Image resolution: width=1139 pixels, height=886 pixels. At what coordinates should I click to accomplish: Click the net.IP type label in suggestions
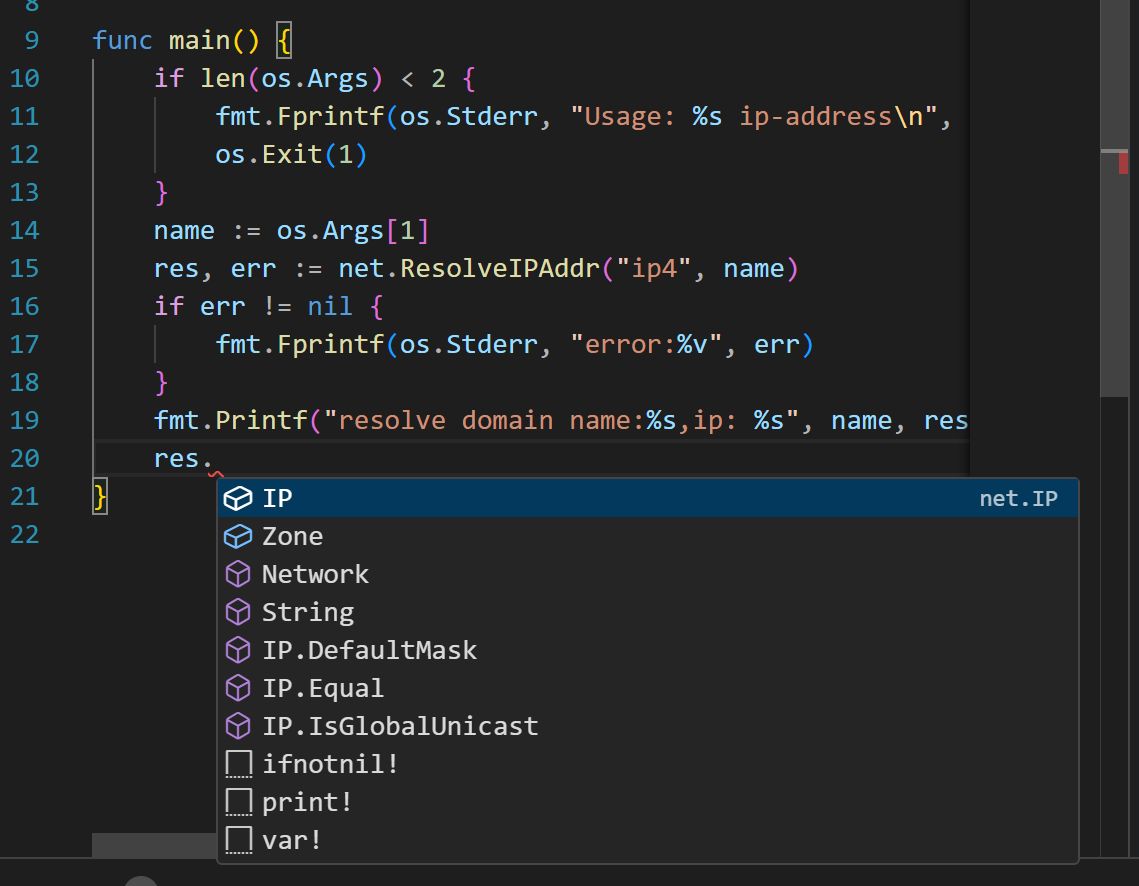[1017, 498]
